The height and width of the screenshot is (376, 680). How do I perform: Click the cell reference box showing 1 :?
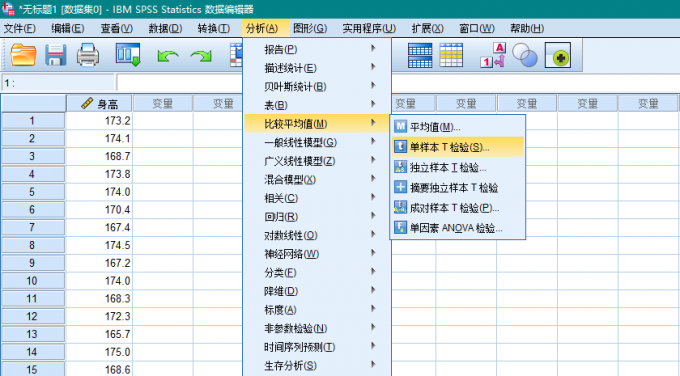click(x=58, y=83)
